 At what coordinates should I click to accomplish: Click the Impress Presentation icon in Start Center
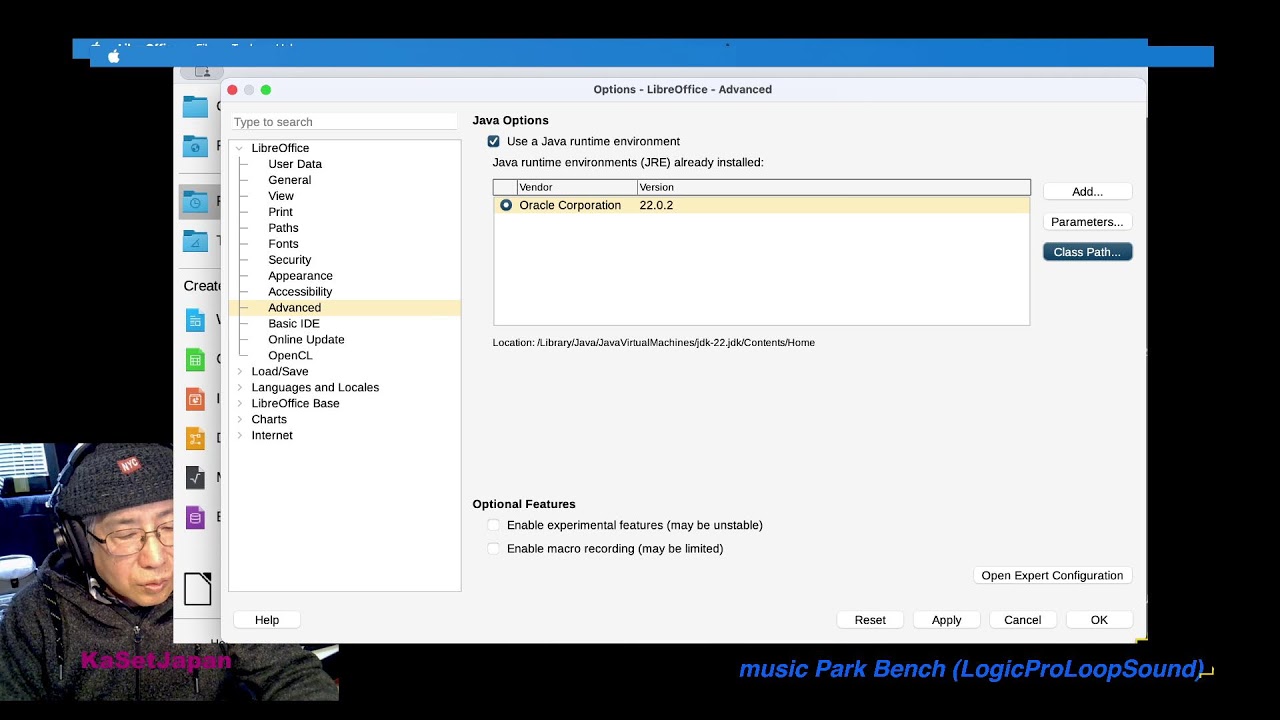[195, 399]
